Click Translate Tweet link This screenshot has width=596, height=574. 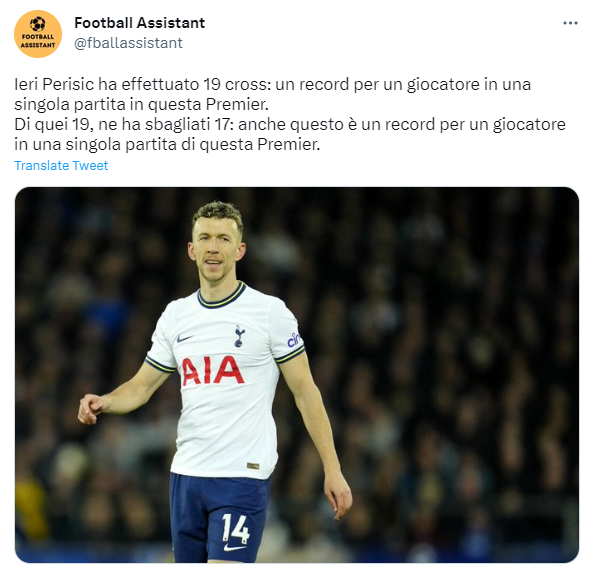tap(61, 166)
